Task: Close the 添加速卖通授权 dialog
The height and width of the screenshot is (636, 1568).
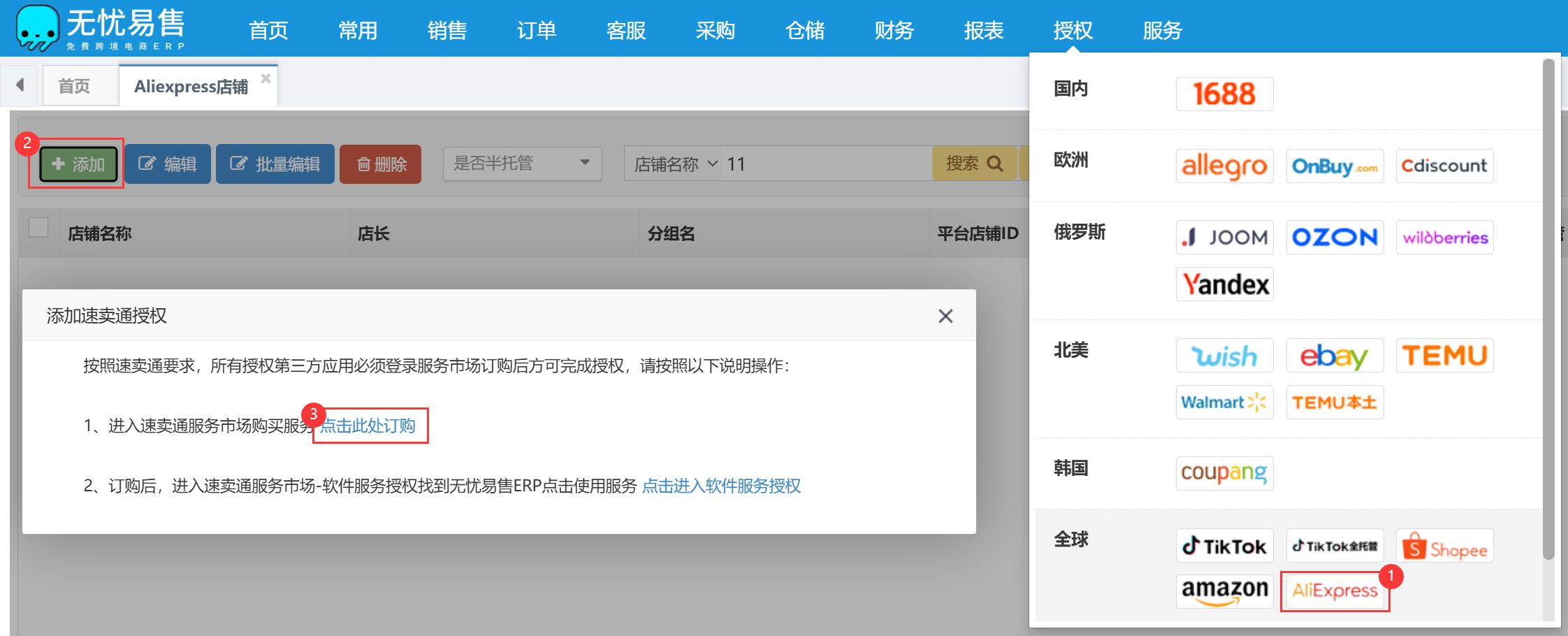Action: click(x=945, y=316)
